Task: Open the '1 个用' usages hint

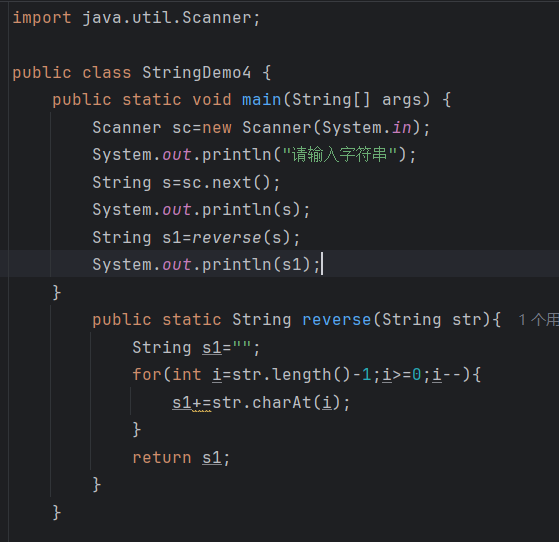Action: (x=538, y=320)
